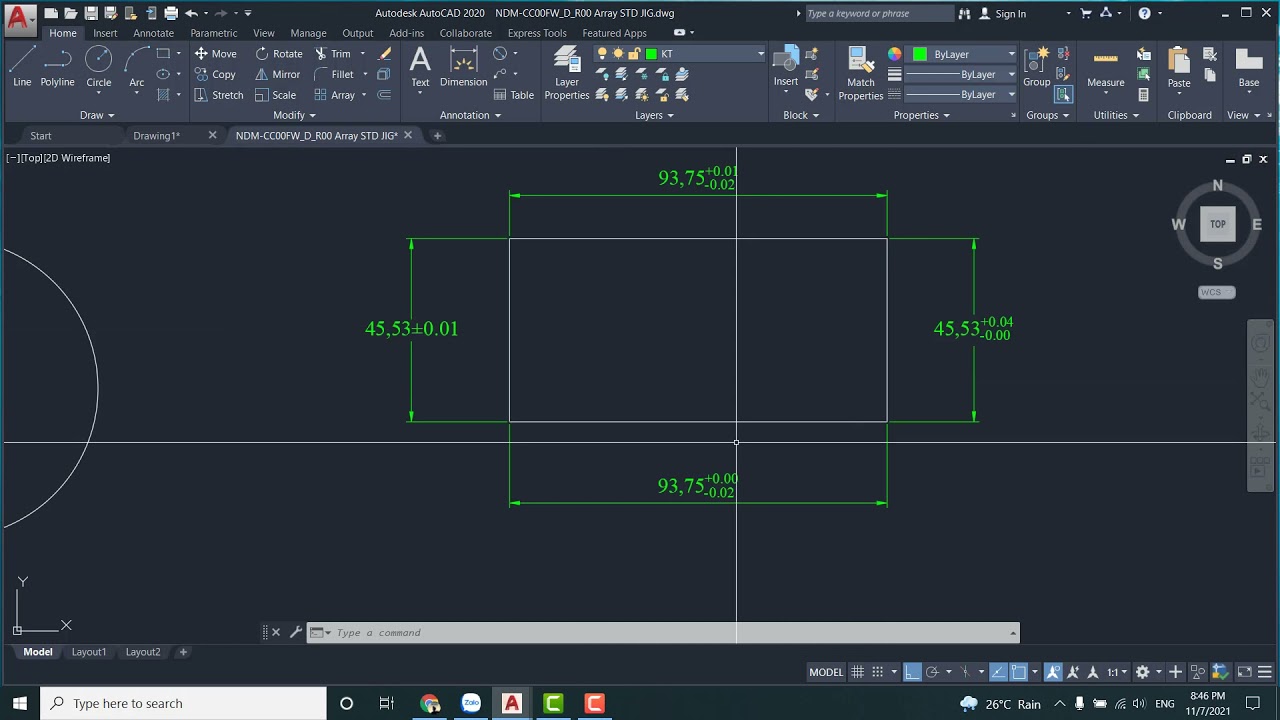Toggle polar tracking in status bar

[932, 672]
